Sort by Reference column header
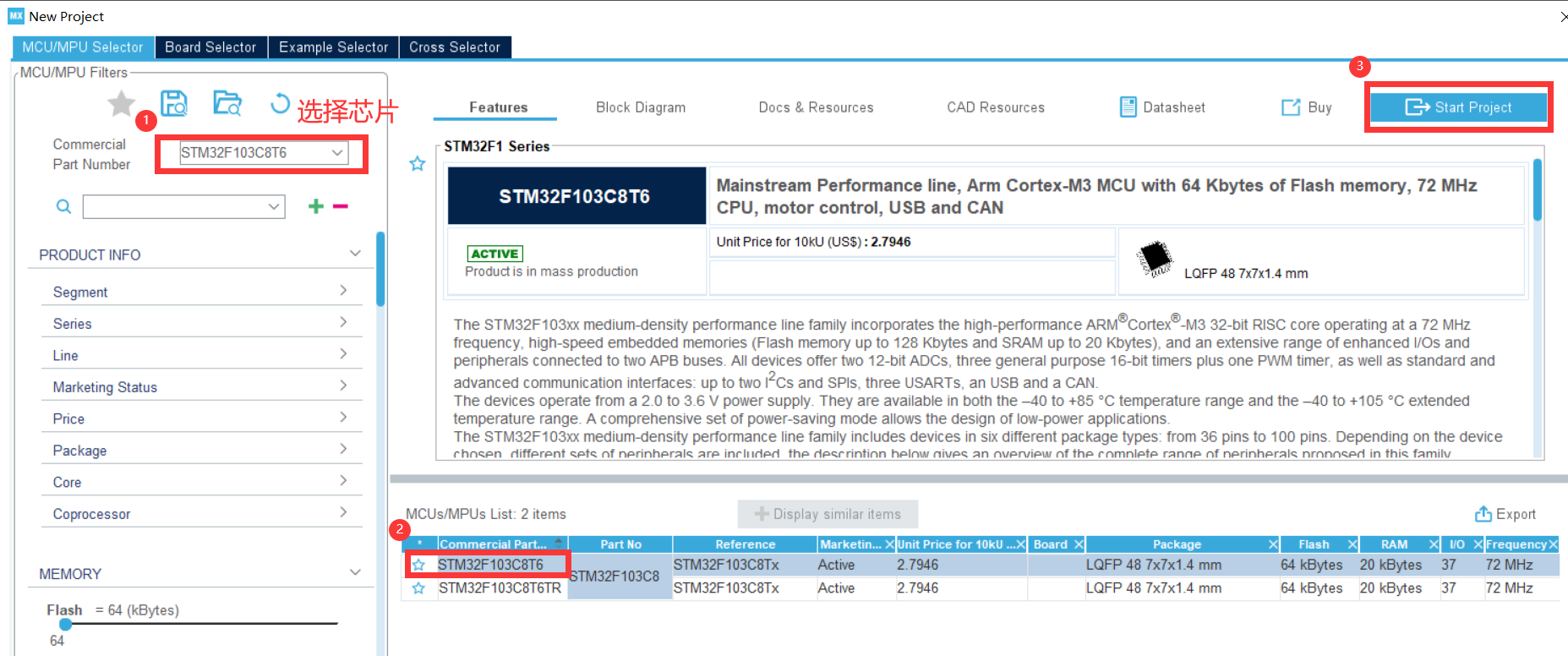Screen dimensions: 1568x656 click(745, 544)
